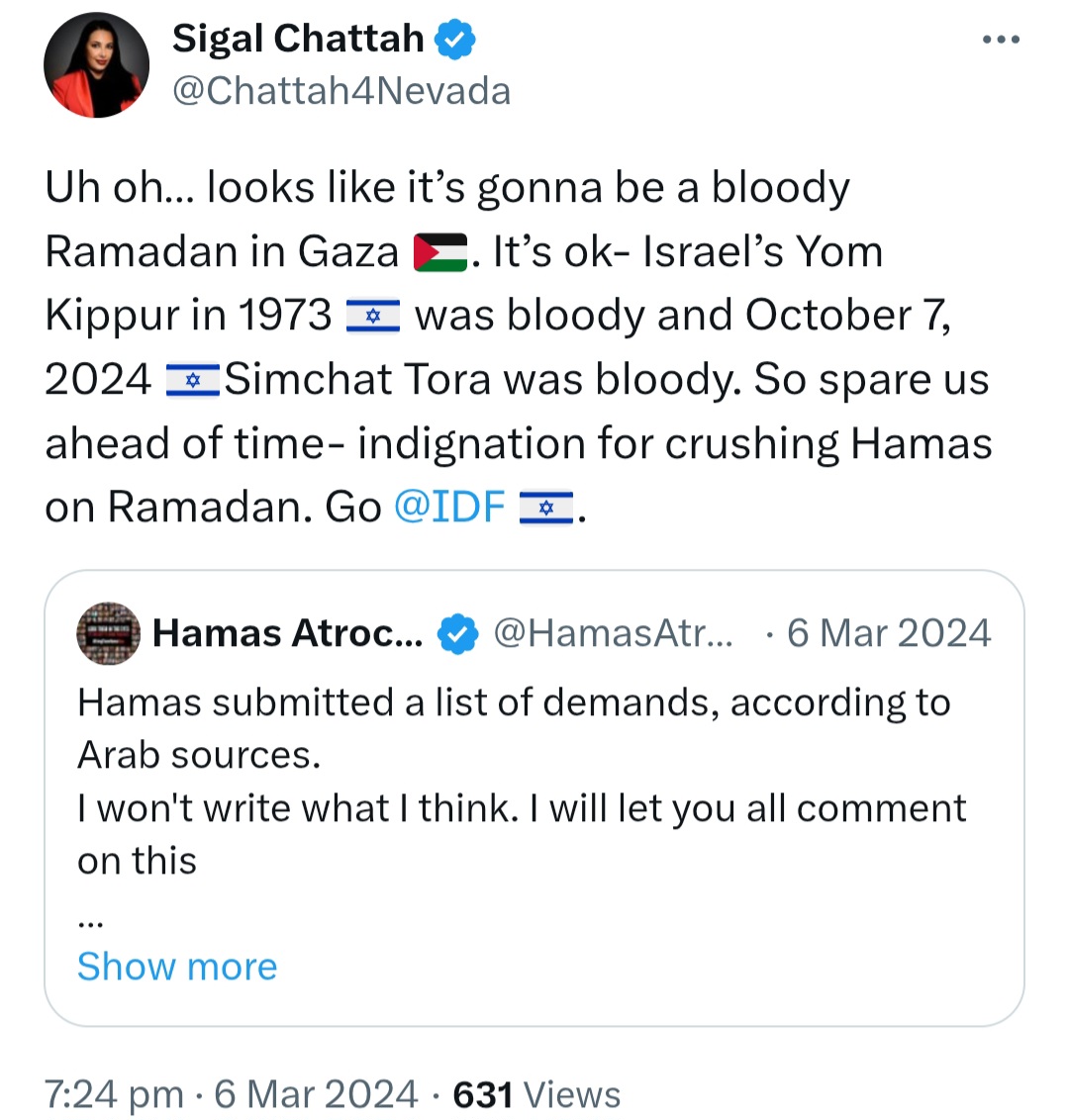This screenshot has height=1120, width=1069.
Task: Expand quoted tweet with Show more
Action: coord(177,966)
